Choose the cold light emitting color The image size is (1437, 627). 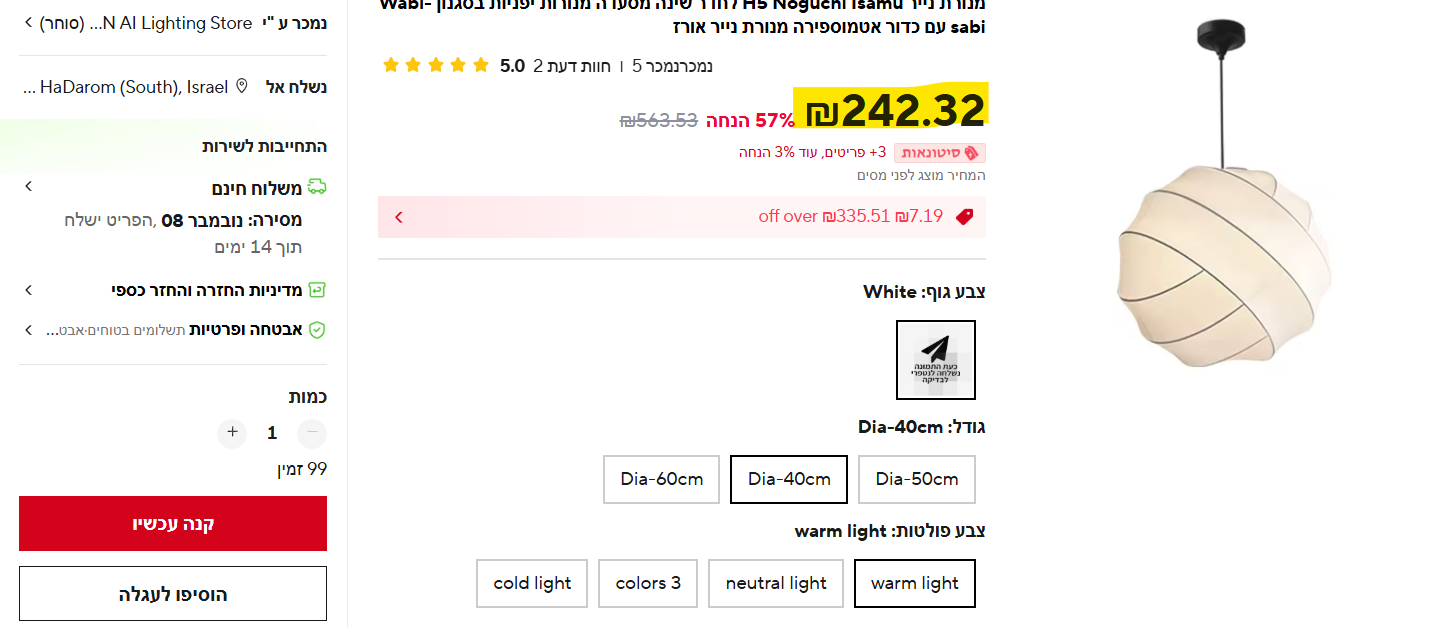tap(532, 583)
